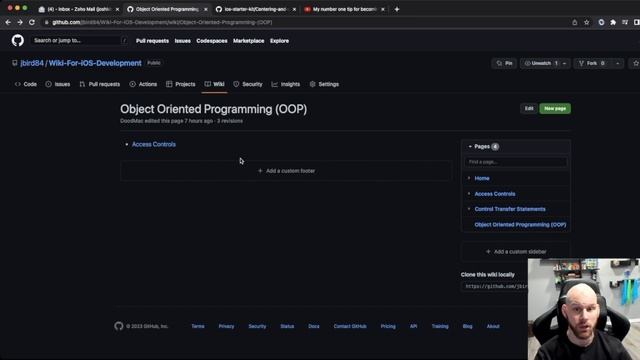The height and width of the screenshot is (360, 640).
Task: Go back with browser back arrow
Action: 8,22
